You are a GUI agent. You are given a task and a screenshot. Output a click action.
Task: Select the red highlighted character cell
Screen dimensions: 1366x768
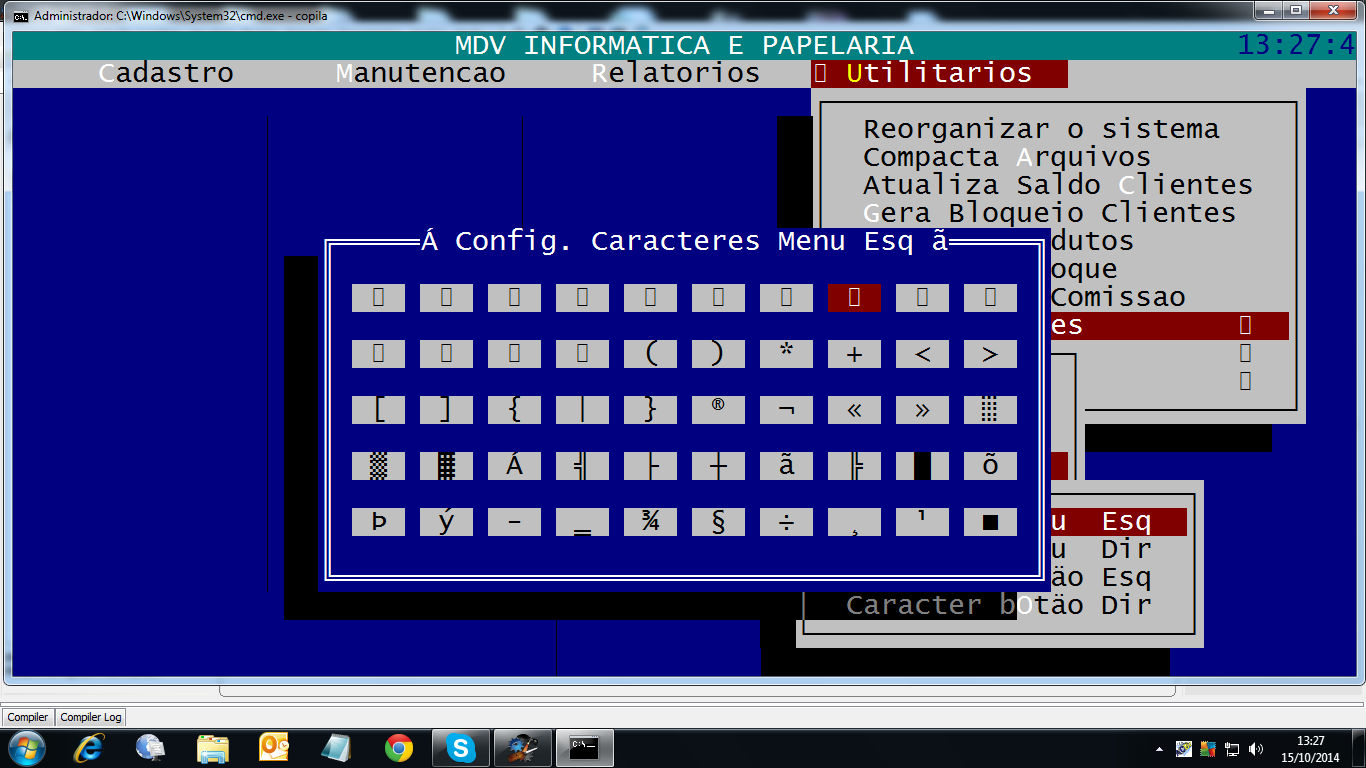[x=854, y=297]
